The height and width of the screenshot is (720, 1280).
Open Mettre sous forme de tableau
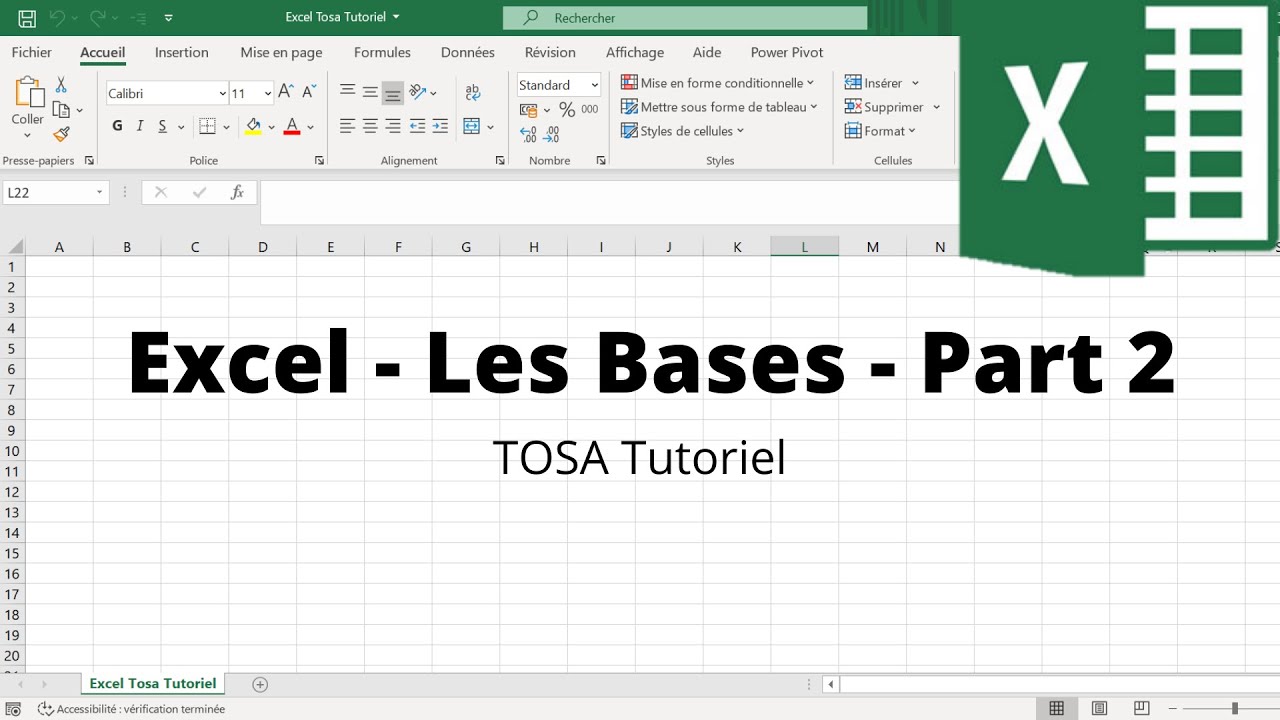click(x=720, y=107)
